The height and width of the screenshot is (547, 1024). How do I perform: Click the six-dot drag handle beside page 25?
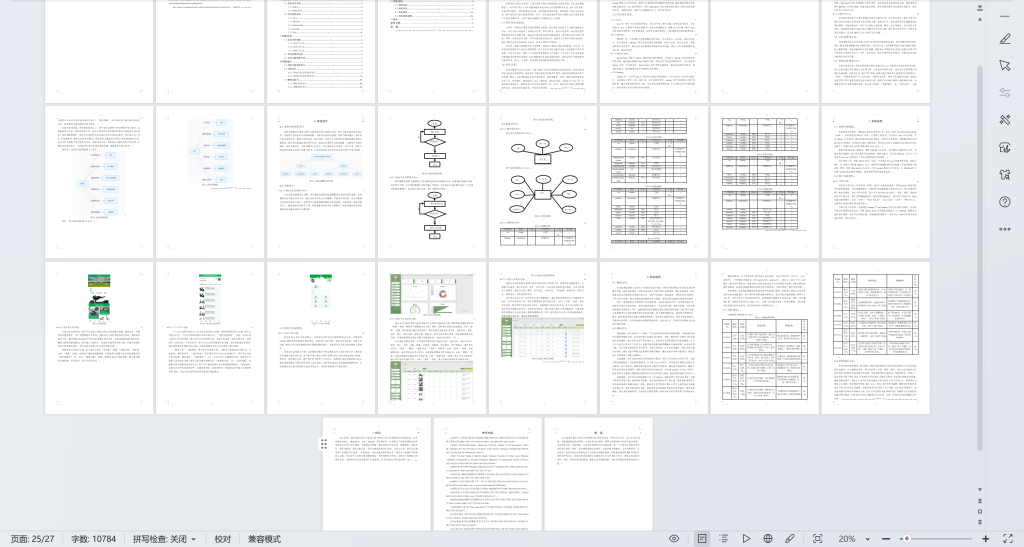tap(324, 445)
